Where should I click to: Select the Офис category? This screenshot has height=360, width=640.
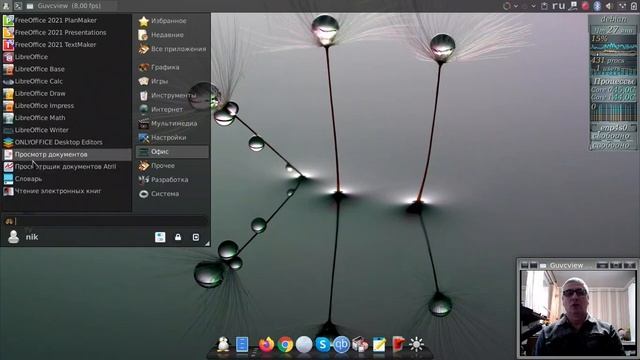coord(172,152)
